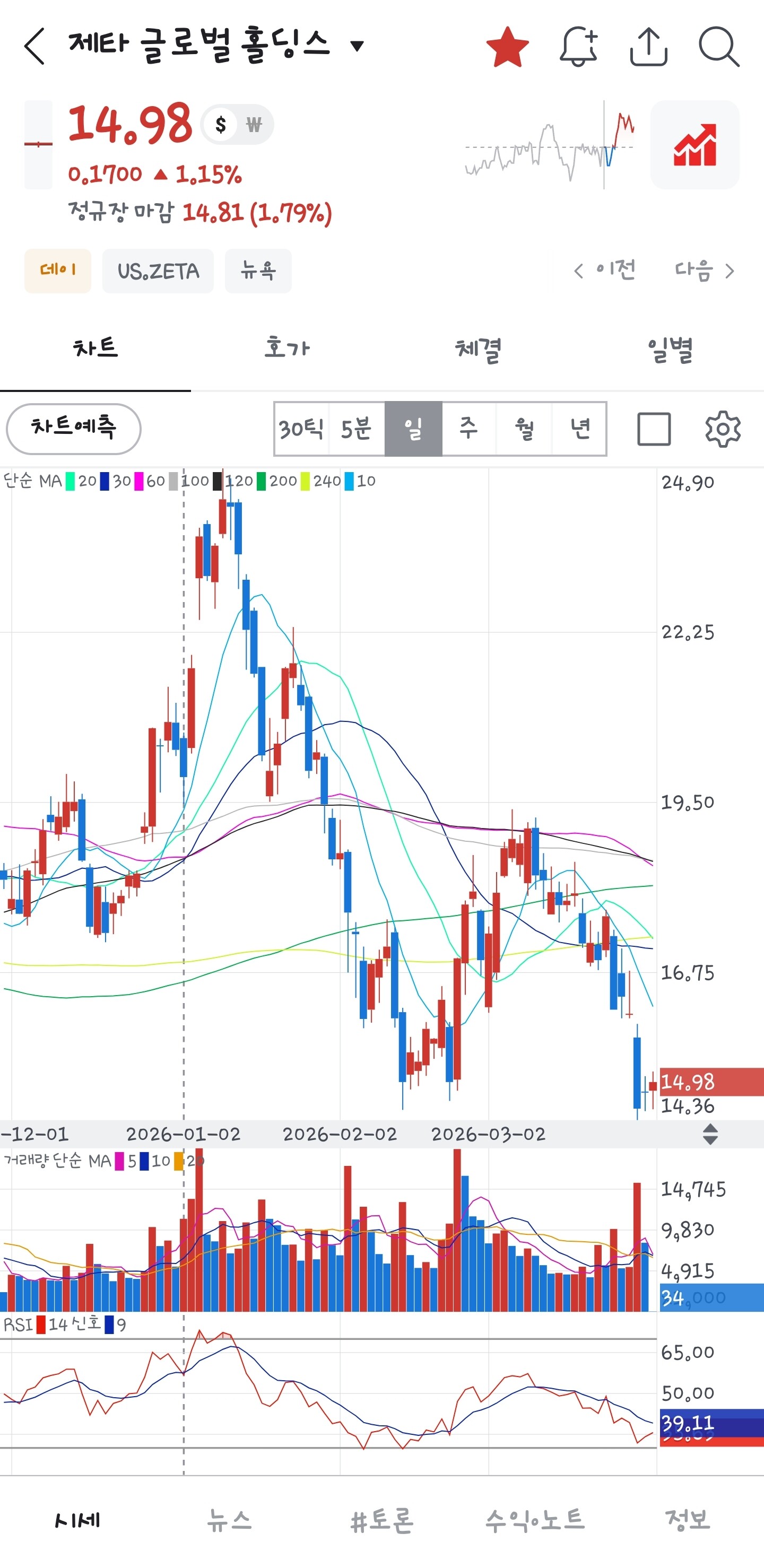Tap the 거래량 단순 MA legend label
The height and width of the screenshot is (1568, 764).
57,1161
